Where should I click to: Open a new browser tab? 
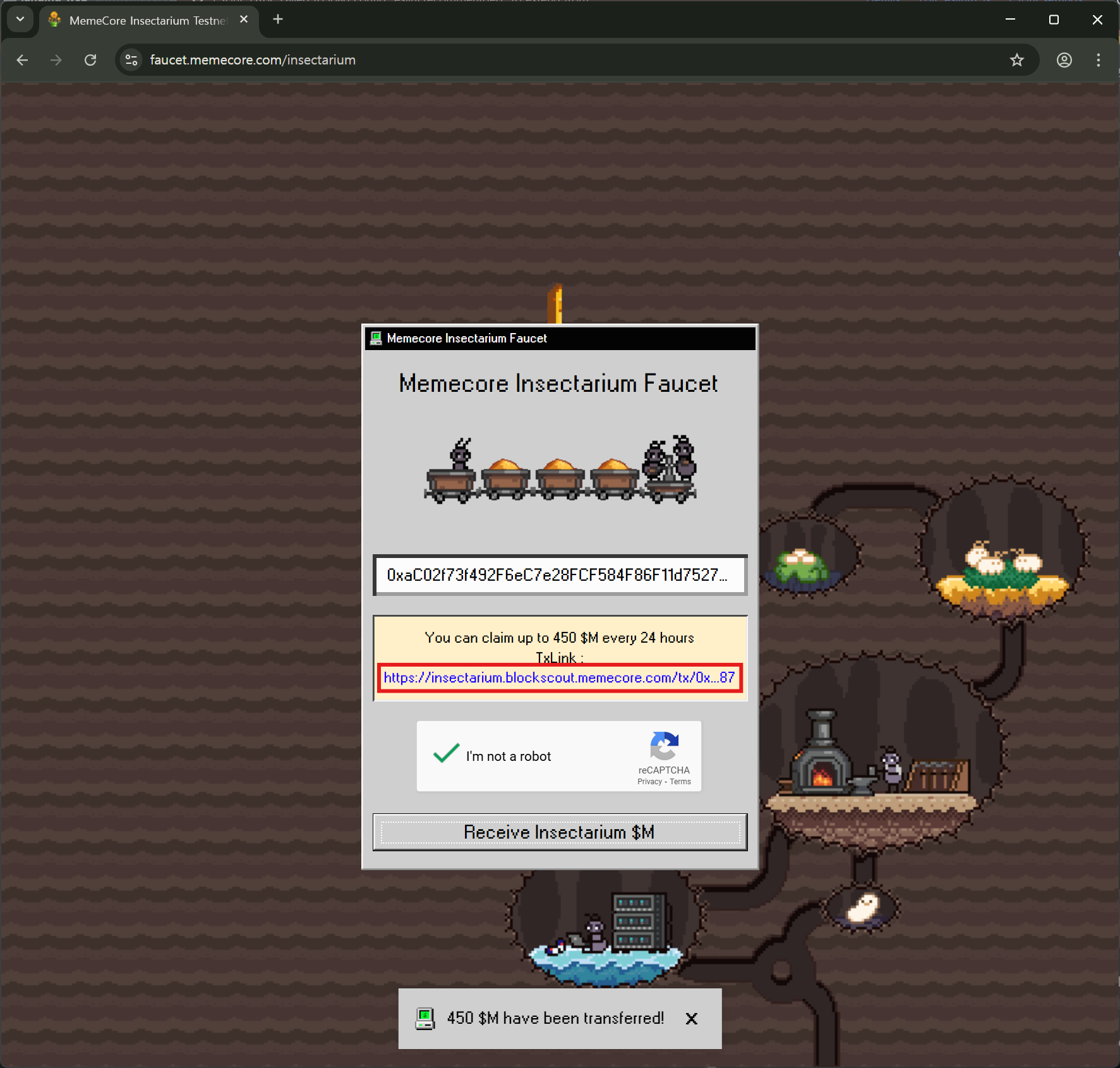(278, 20)
